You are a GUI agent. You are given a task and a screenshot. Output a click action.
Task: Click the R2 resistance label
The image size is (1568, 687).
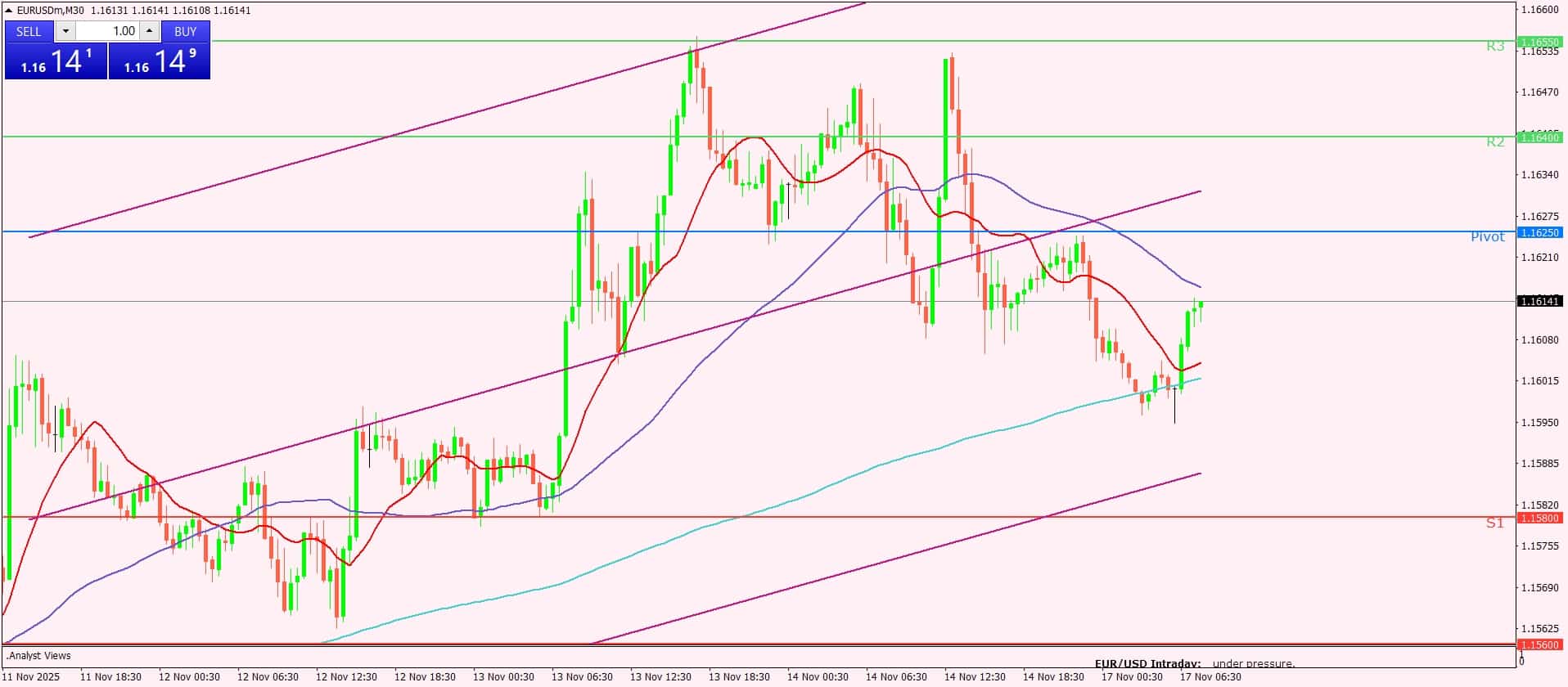tap(1495, 142)
